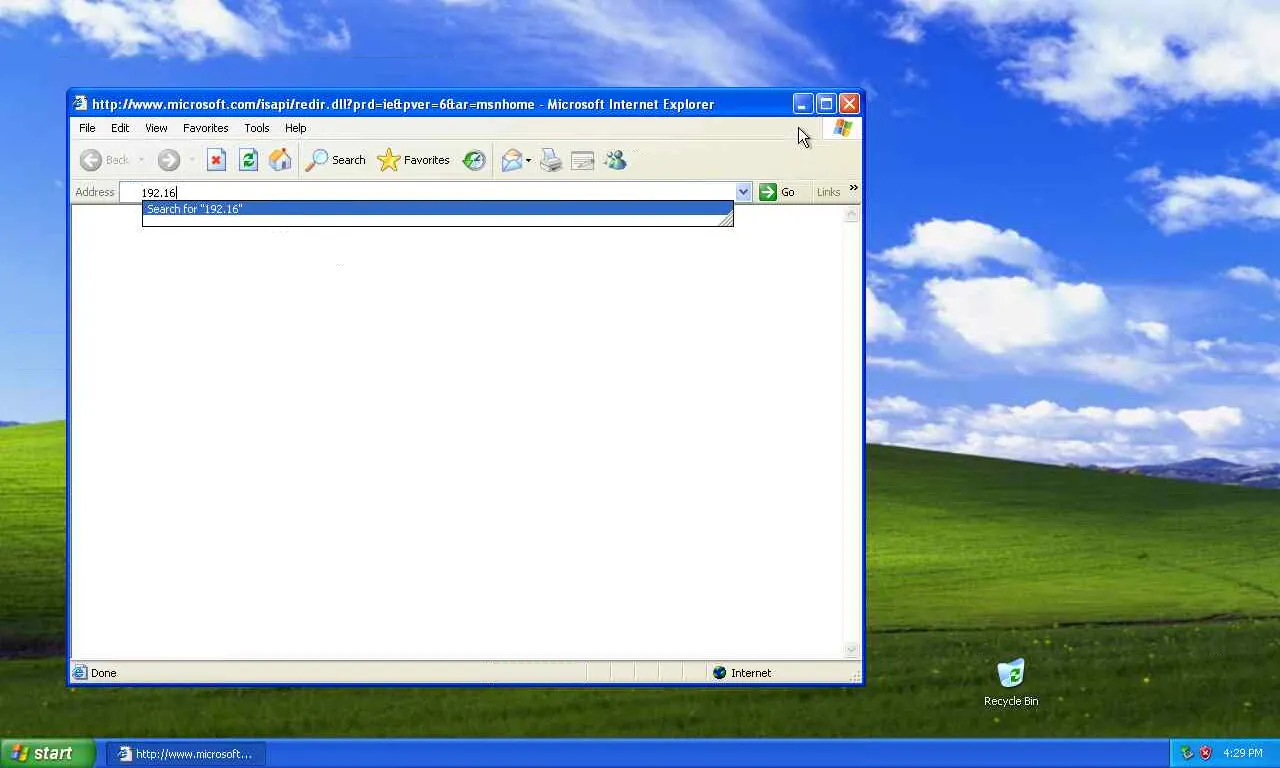Click the Address label
1280x768 pixels.
(95, 192)
